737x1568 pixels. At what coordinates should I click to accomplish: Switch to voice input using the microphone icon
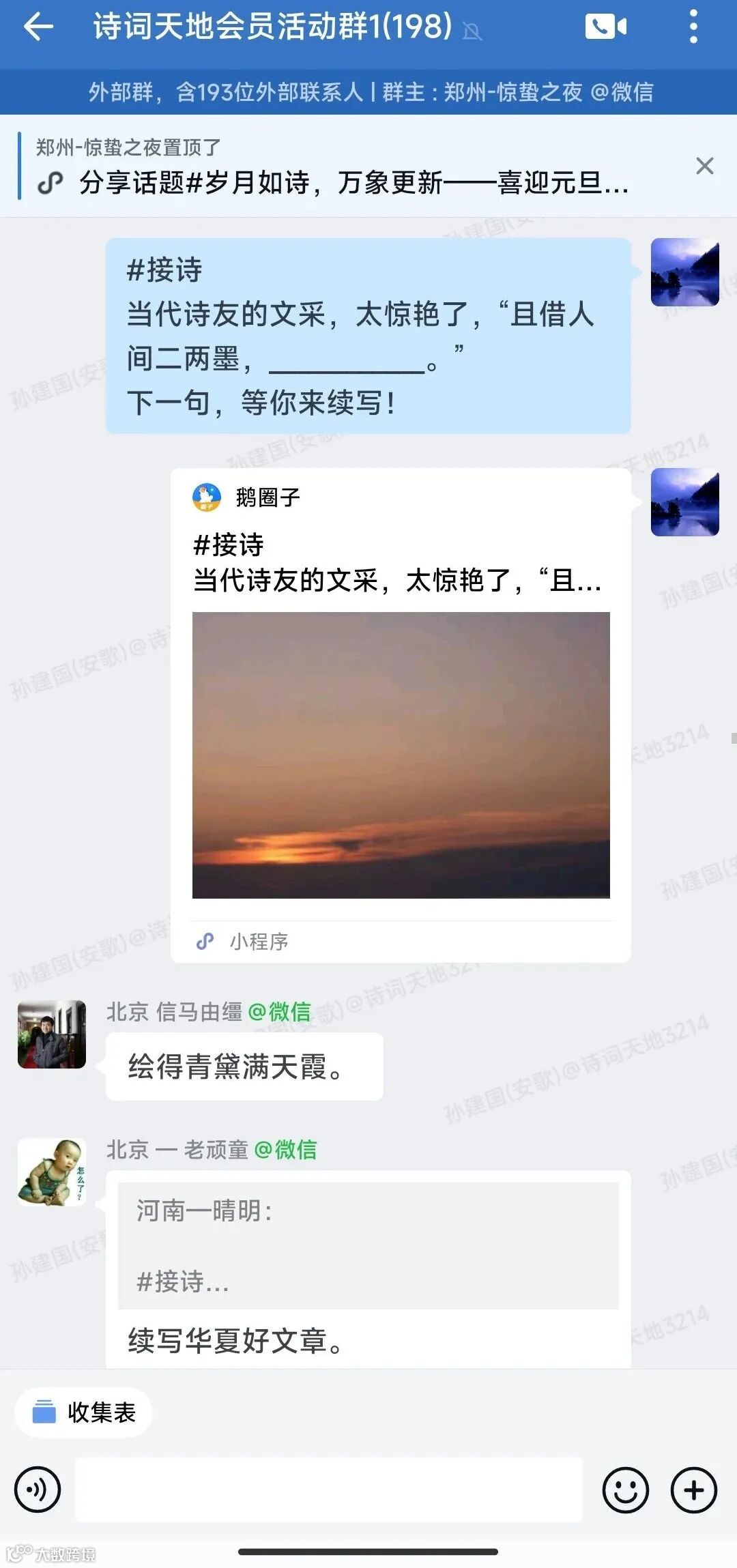click(38, 1490)
